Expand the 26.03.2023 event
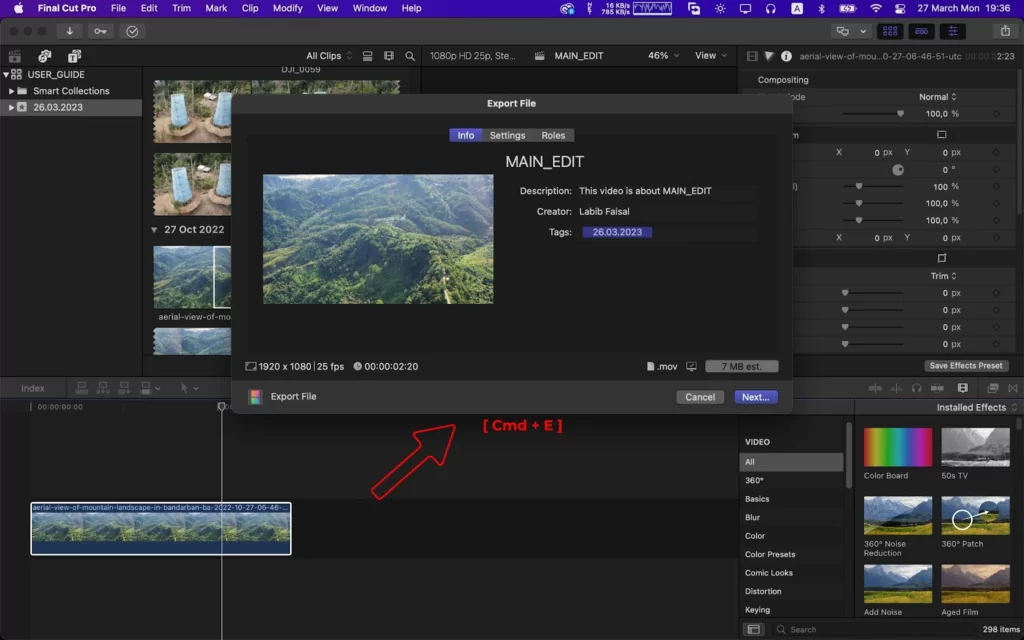The height and width of the screenshot is (640, 1024). 11,107
